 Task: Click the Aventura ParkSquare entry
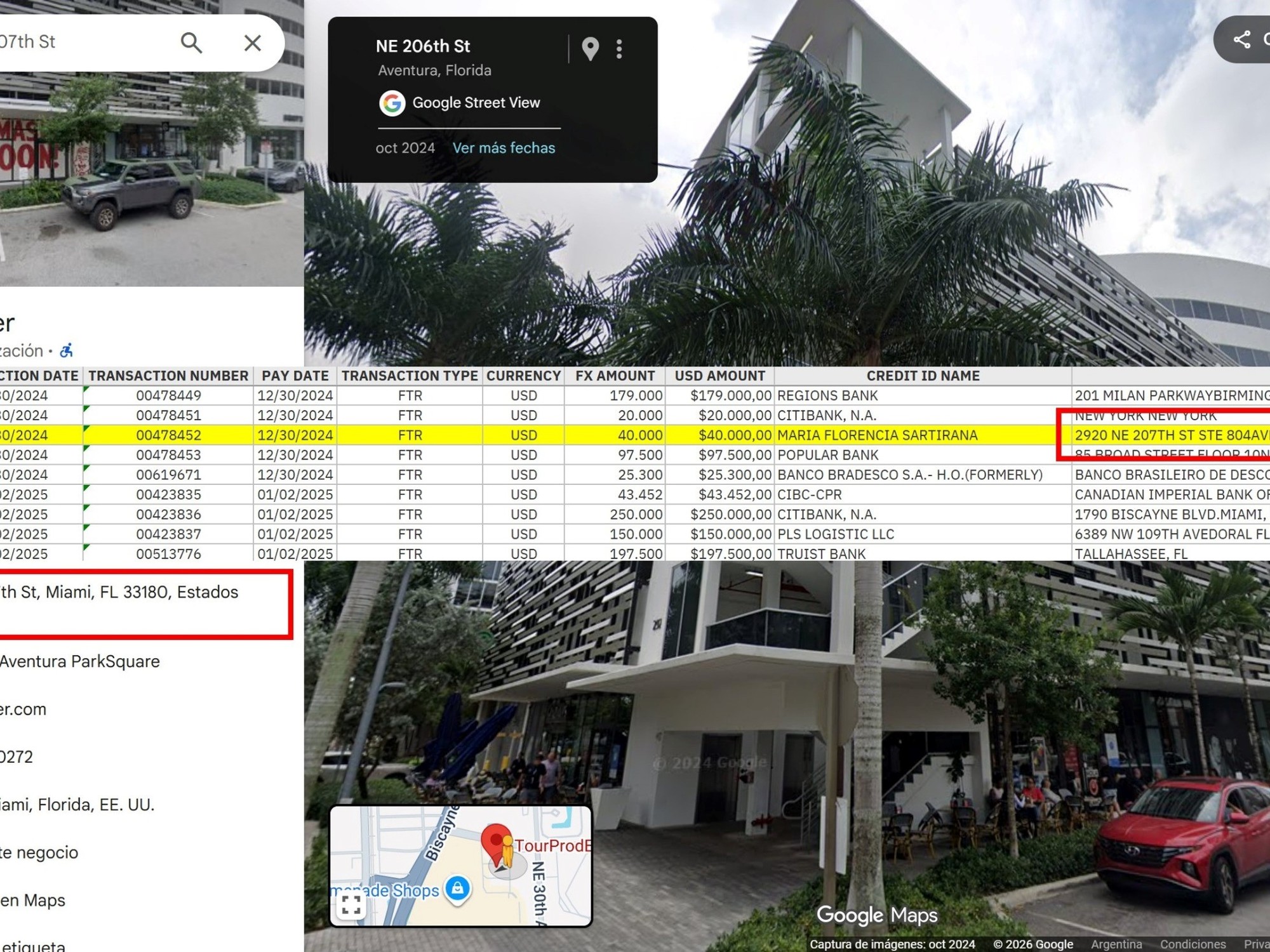point(80,661)
